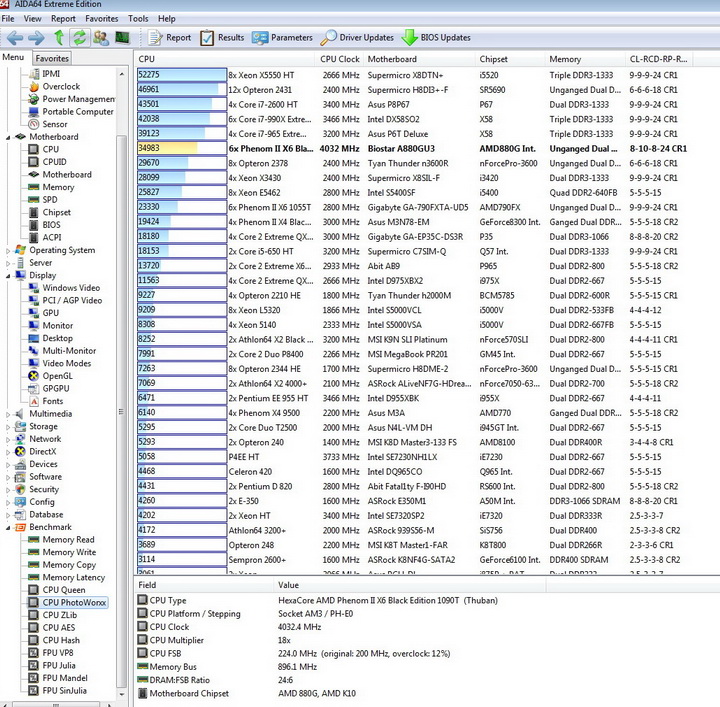Click the Chipset column header
Viewport: 720px width, 707px height.
click(510, 59)
